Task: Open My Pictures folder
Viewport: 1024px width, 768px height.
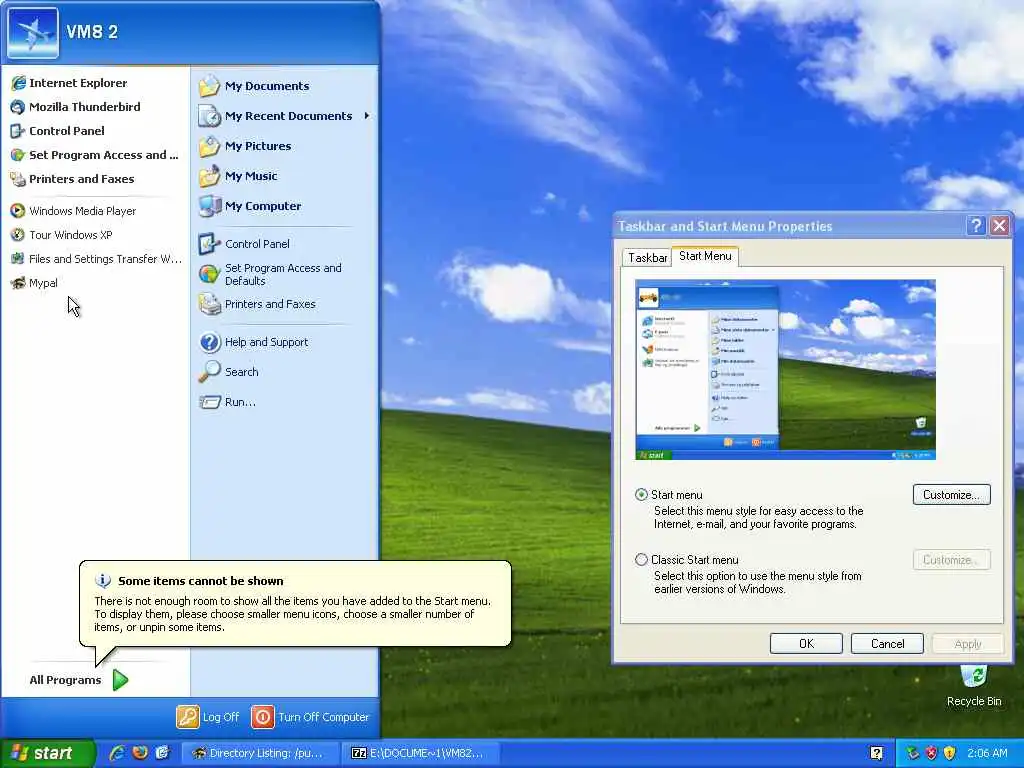Action: click(x=245, y=146)
